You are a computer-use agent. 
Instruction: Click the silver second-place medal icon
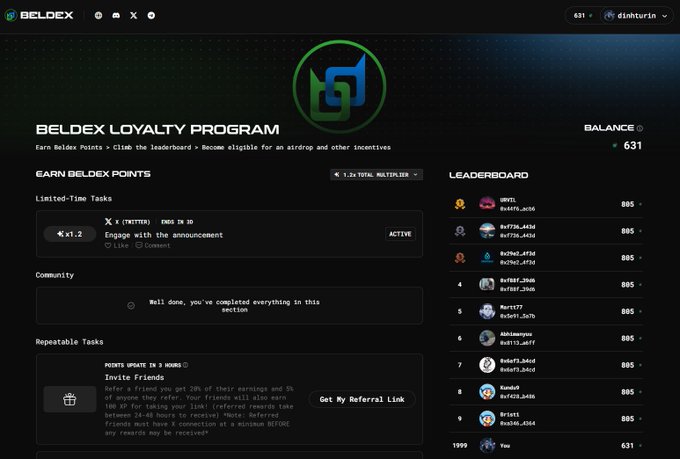460,231
